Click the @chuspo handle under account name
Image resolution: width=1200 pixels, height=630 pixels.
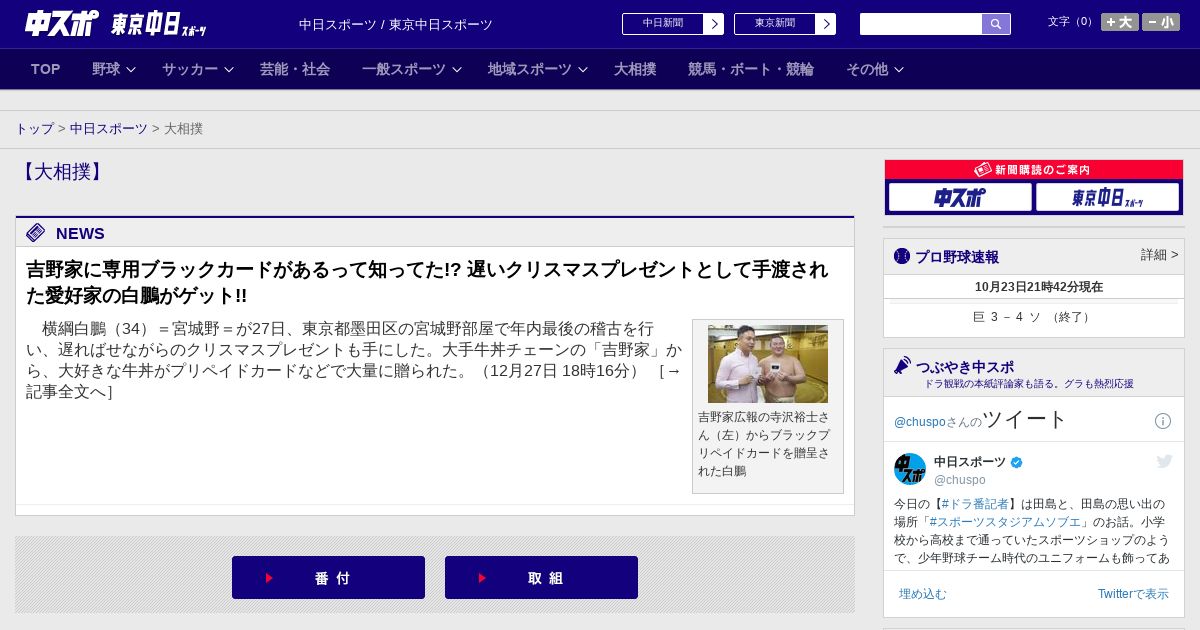(x=960, y=480)
